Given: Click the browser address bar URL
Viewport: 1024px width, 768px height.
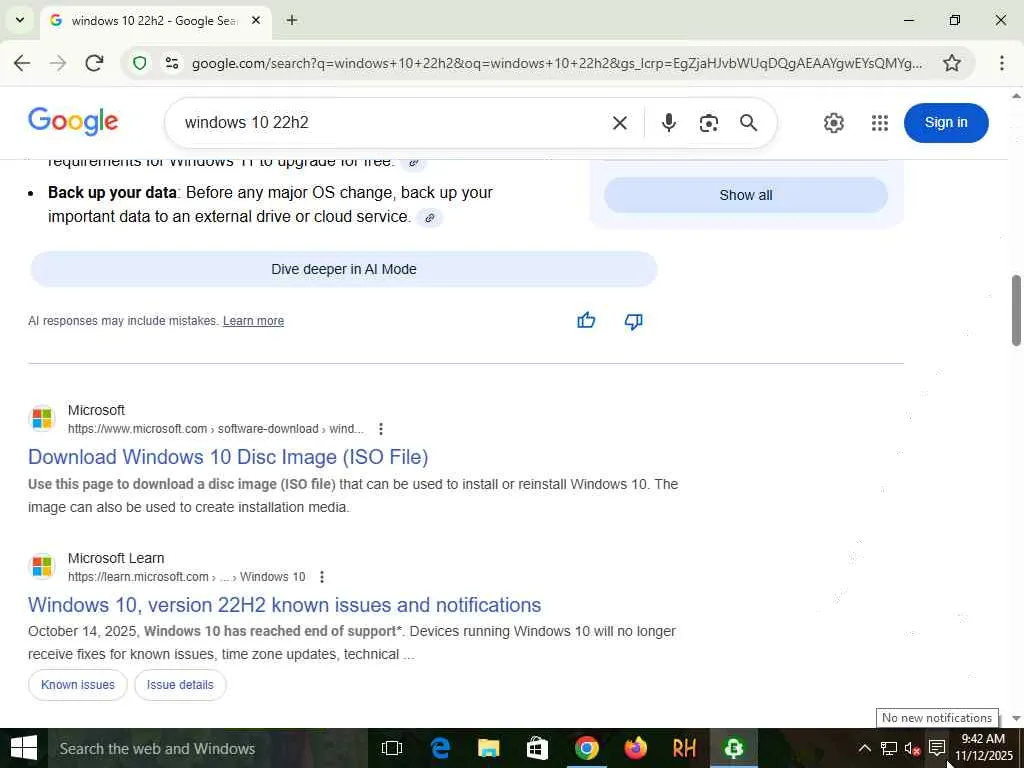Looking at the screenshot, I should coord(556,63).
